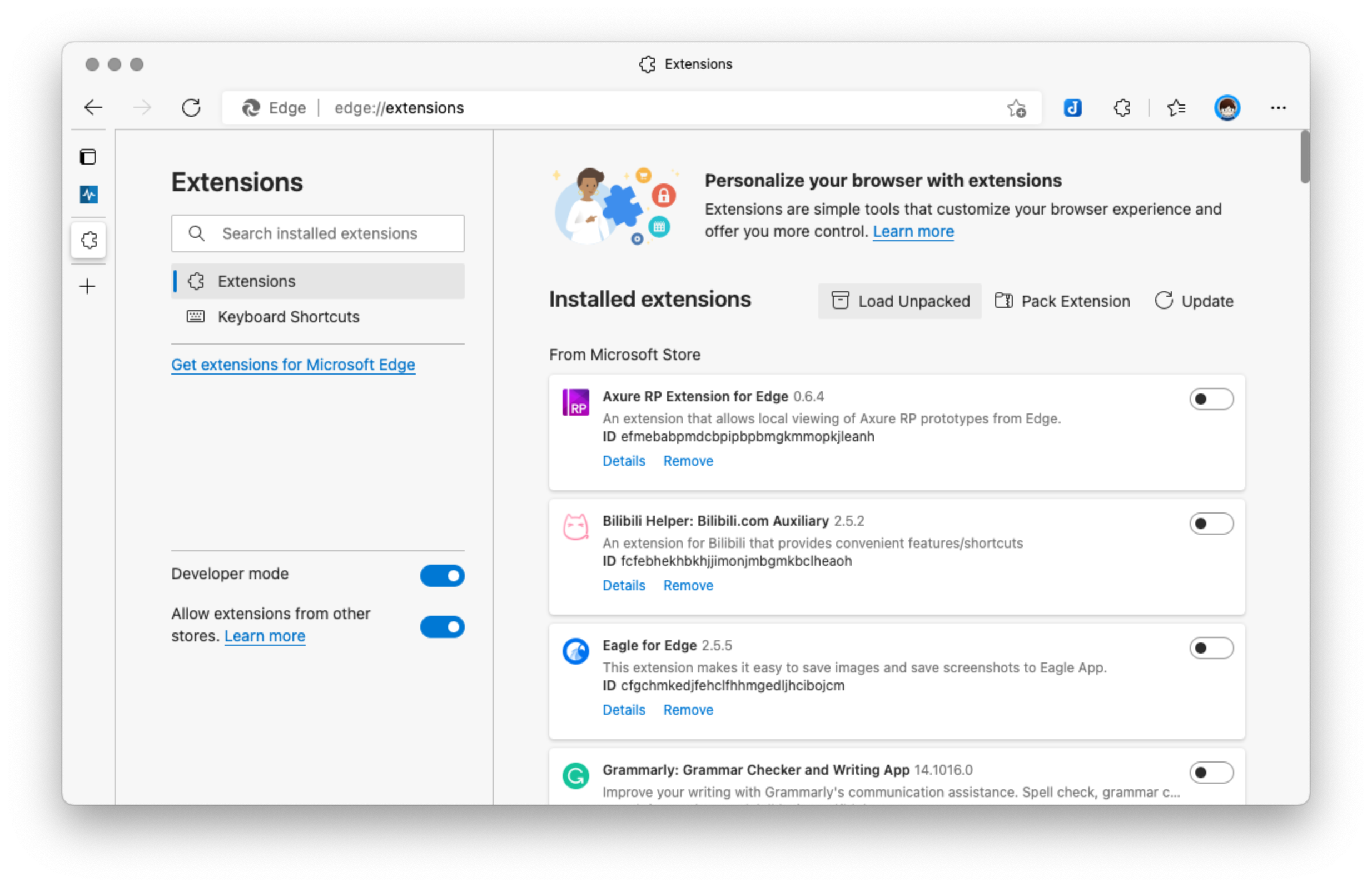This screenshot has height=887, width=1372.
Task: Open the Extensions puzzle toolbar icon
Action: (x=1121, y=108)
